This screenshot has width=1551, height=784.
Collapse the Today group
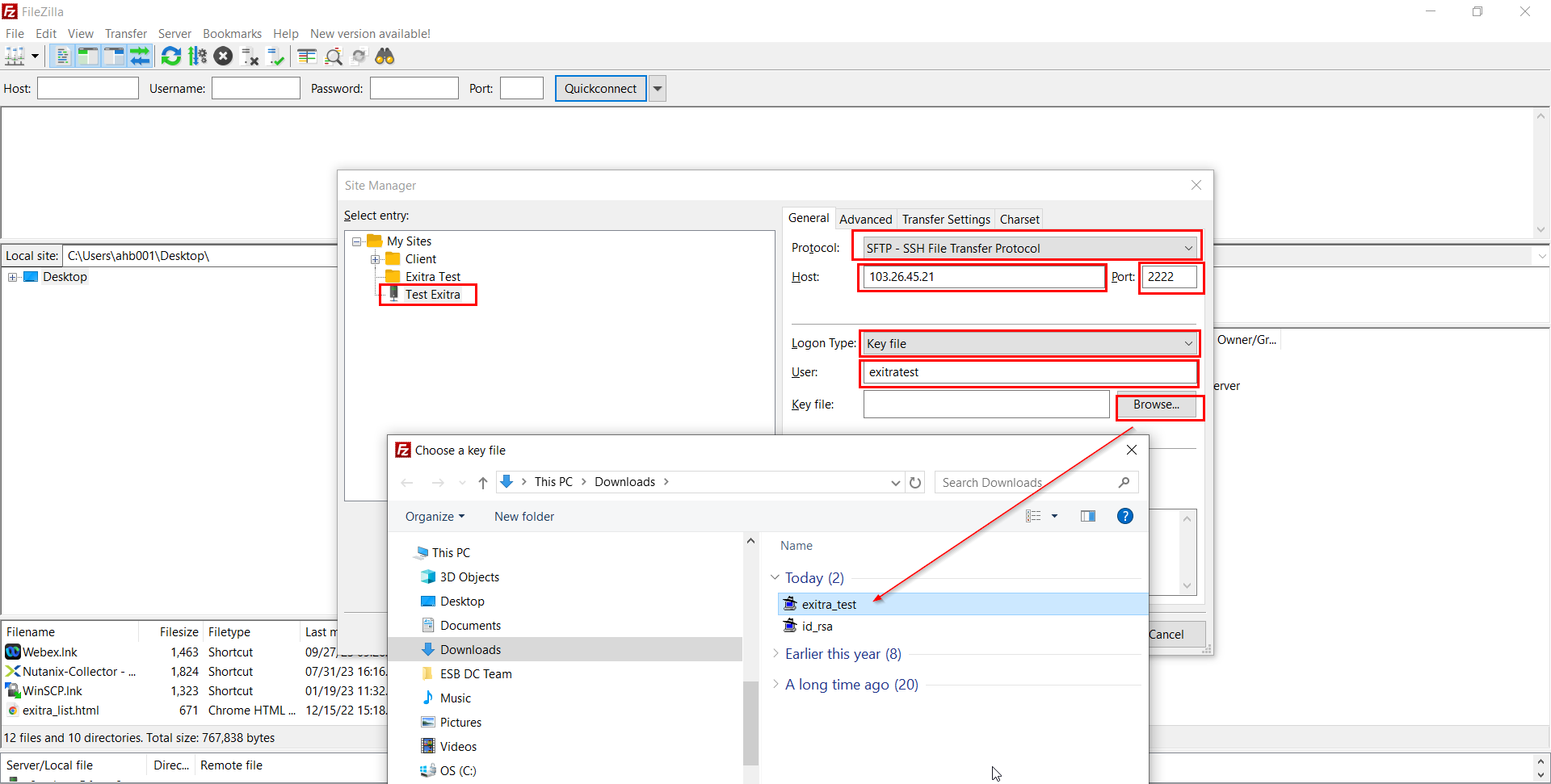(775, 577)
